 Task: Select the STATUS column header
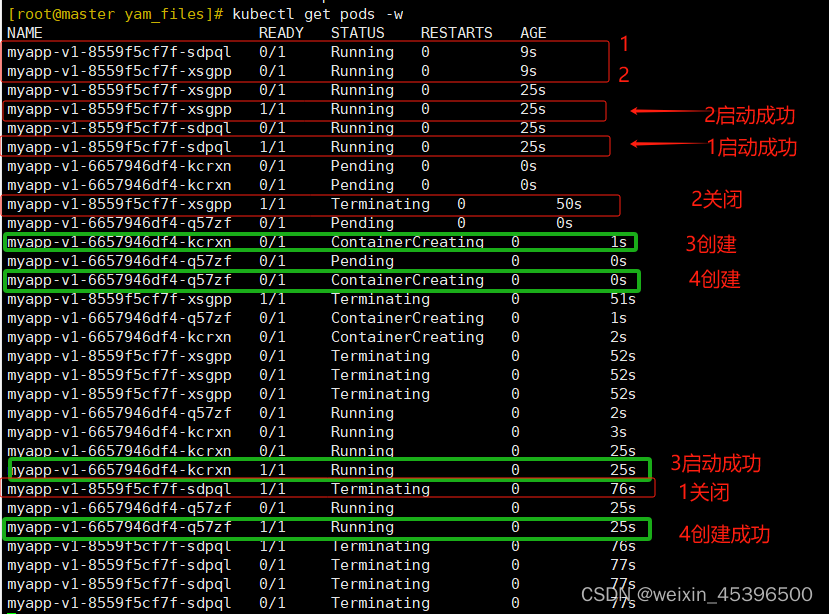tap(357, 32)
